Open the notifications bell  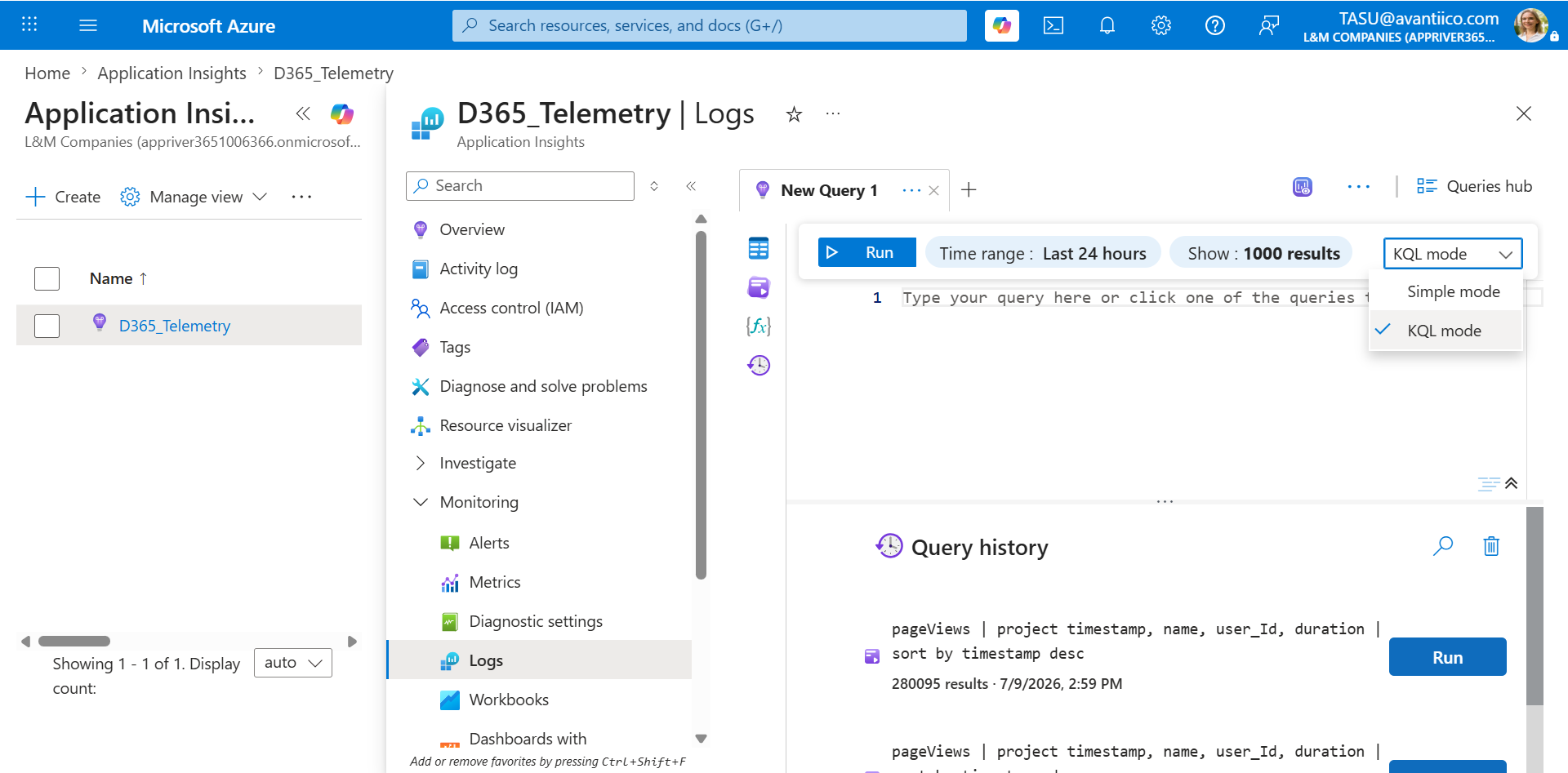[1107, 25]
